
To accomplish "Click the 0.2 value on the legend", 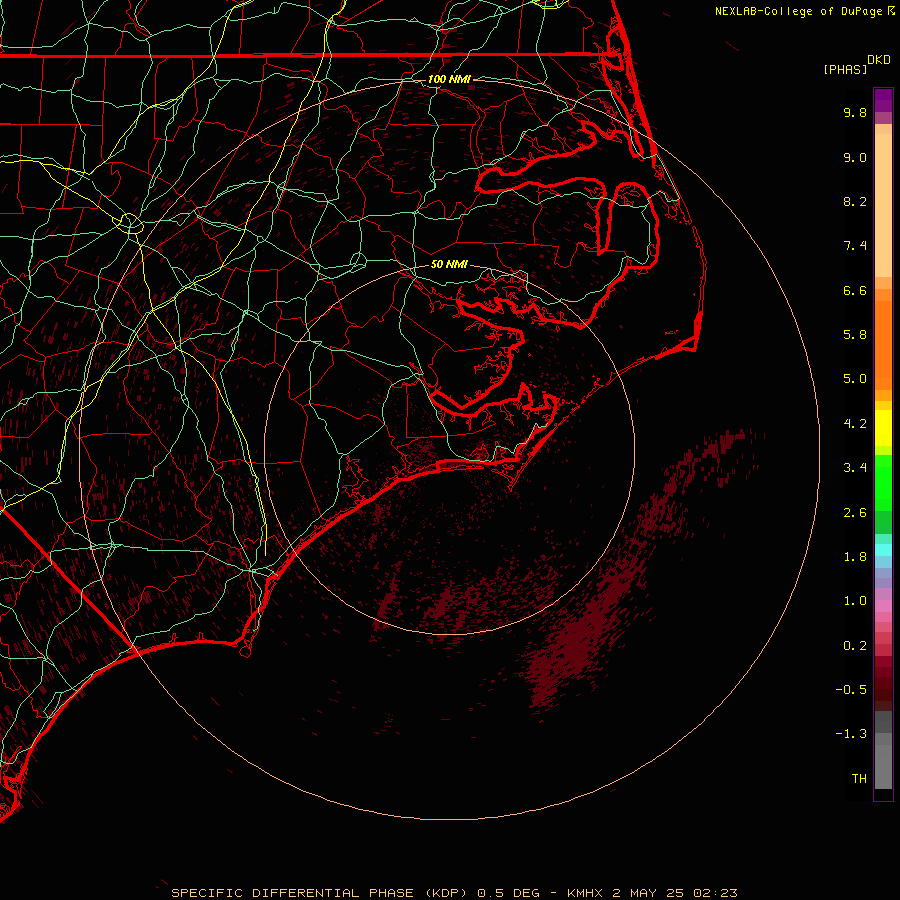I will (x=855, y=646).
